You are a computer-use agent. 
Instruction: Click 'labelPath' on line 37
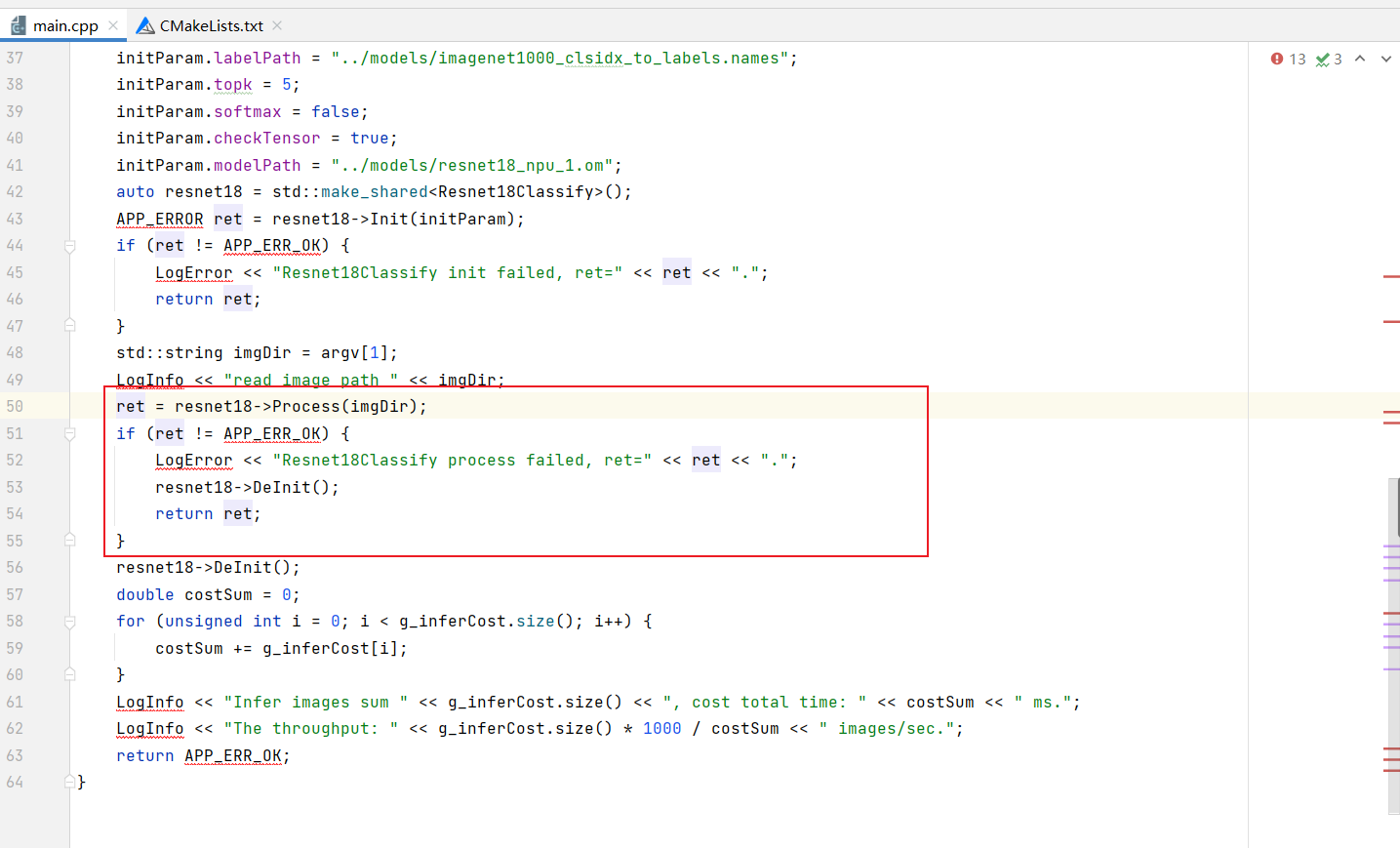click(x=258, y=59)
